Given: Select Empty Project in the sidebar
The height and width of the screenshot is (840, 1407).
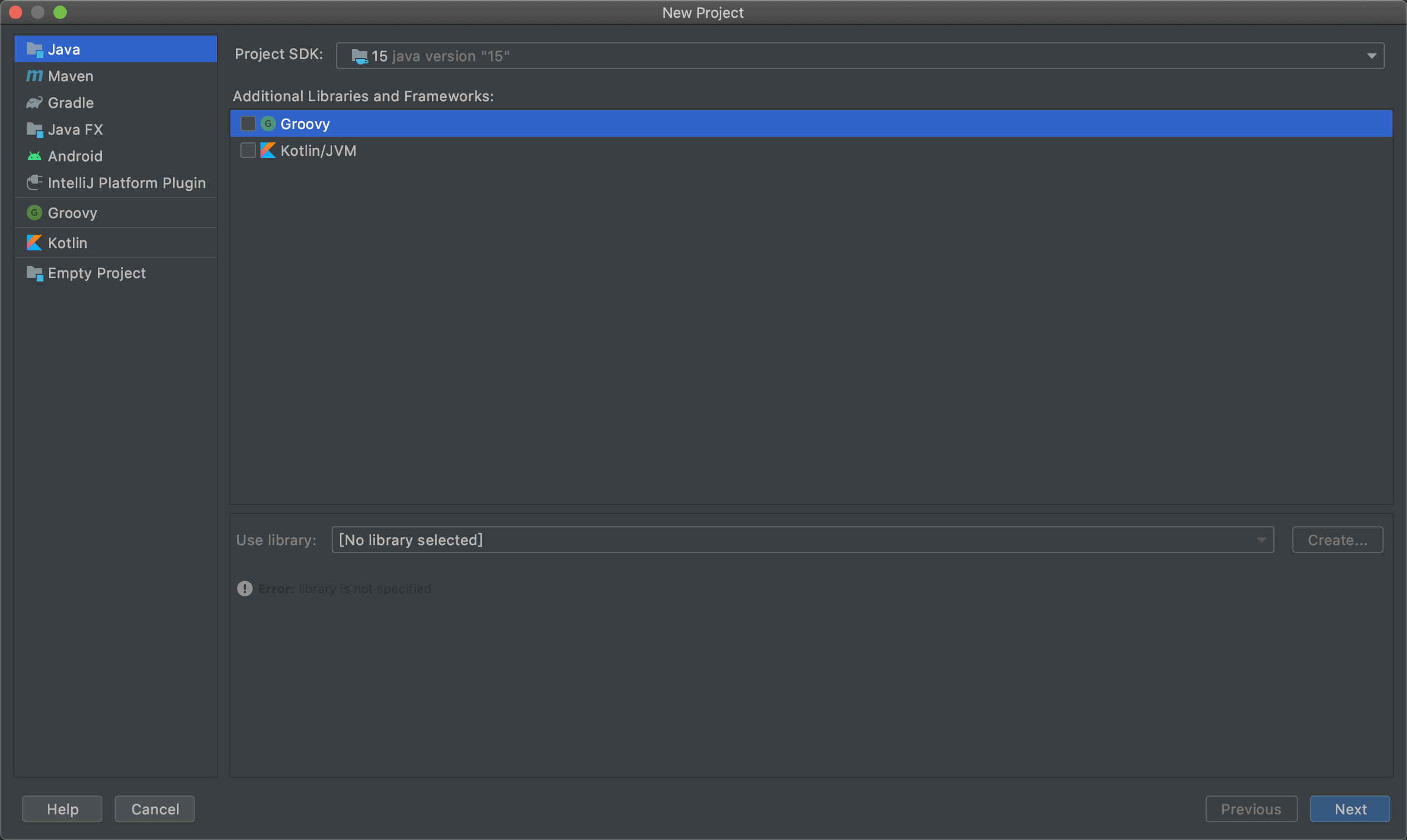Looking at the screenshot, I should point(96,273).
